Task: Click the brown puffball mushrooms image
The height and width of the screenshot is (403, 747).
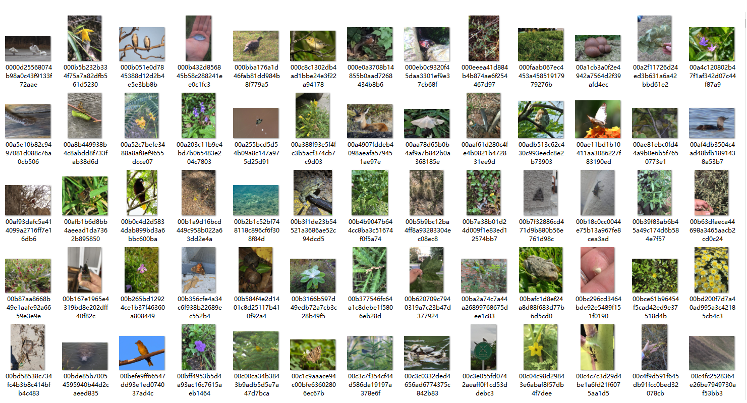Action: click(598, 48)
